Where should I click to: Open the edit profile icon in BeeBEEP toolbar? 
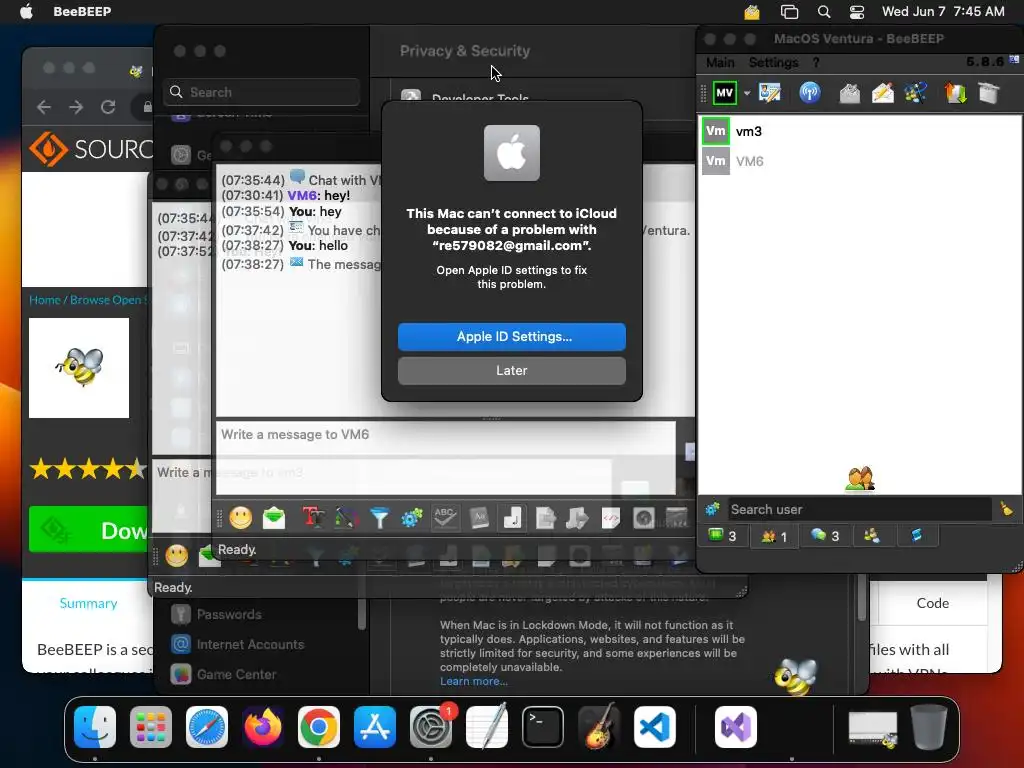[x=770, y=93]
